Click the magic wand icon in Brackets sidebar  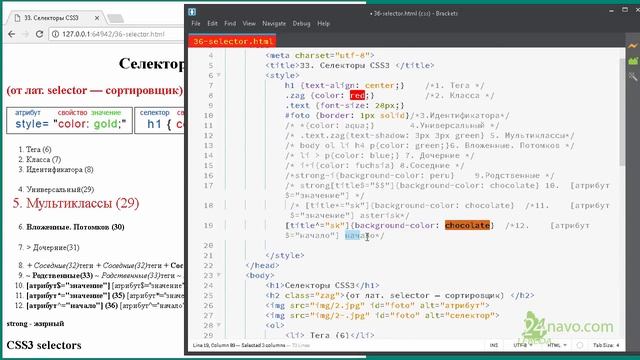click(633, 76)
